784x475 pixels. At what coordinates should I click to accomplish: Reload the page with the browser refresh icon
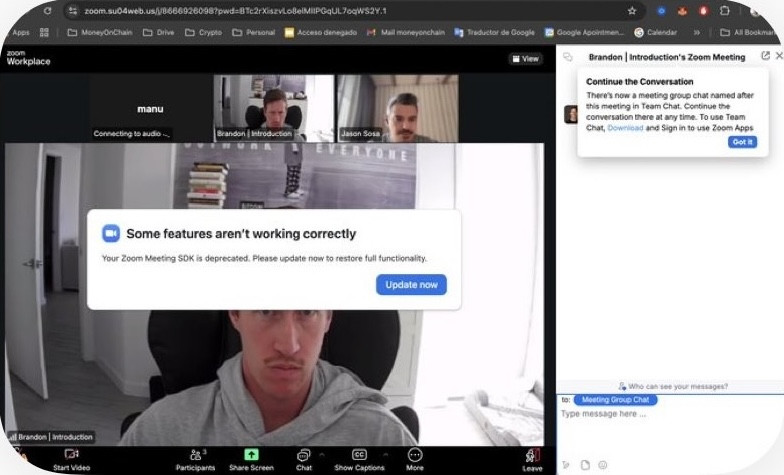tap(47, 10)
